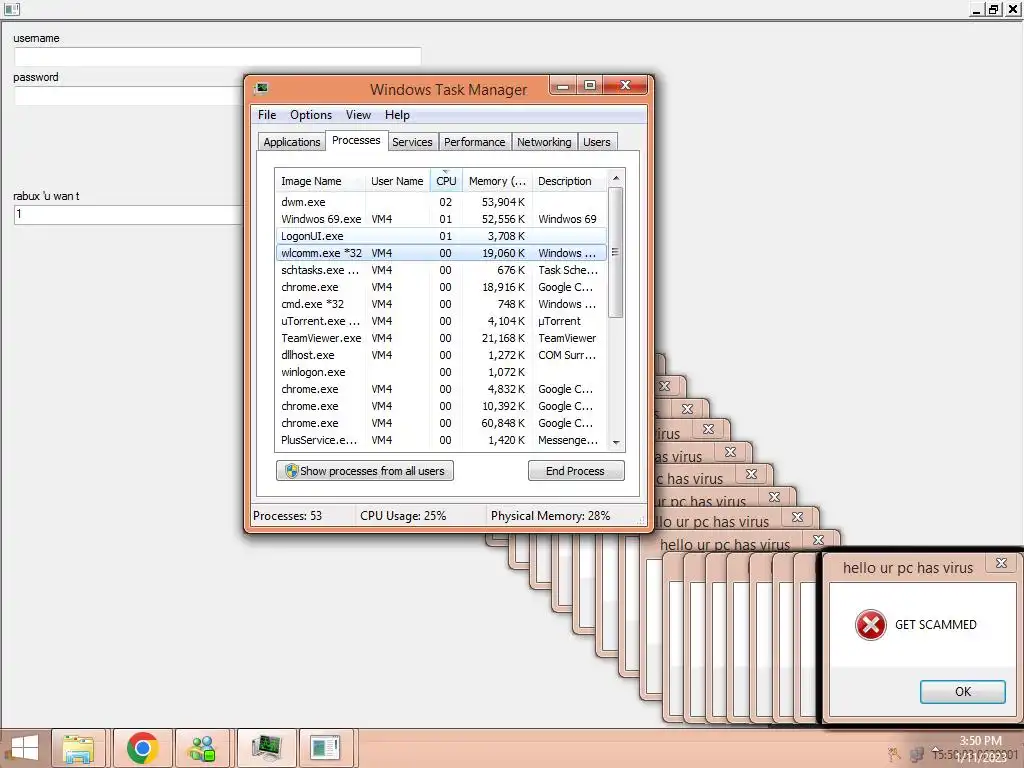Select the wlcomm.exe *32 process
Screen dimensions: 1024x768
[x=441, y=253]
